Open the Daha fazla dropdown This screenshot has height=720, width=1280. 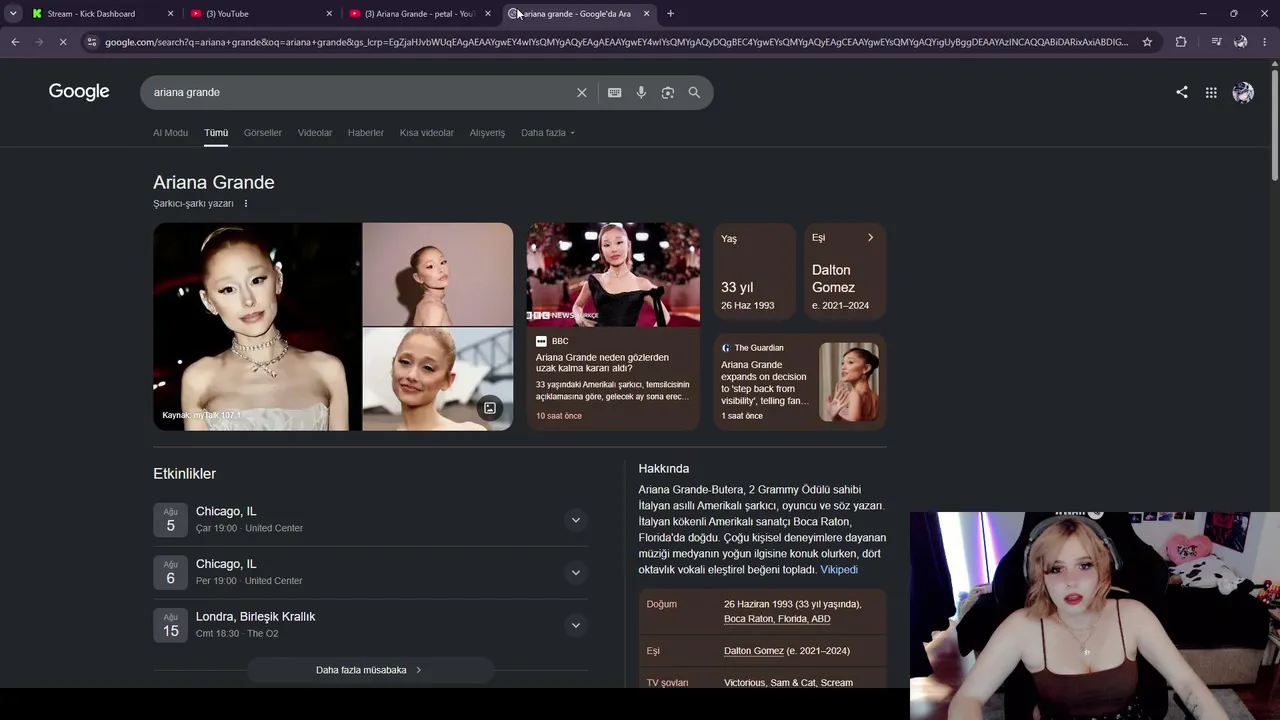click(x=548, y=133)
